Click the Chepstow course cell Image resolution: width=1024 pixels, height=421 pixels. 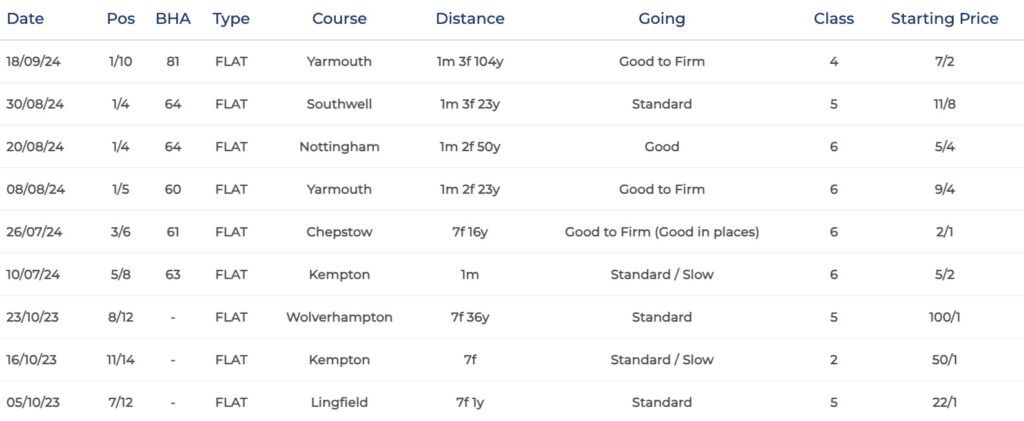point(339,232)
